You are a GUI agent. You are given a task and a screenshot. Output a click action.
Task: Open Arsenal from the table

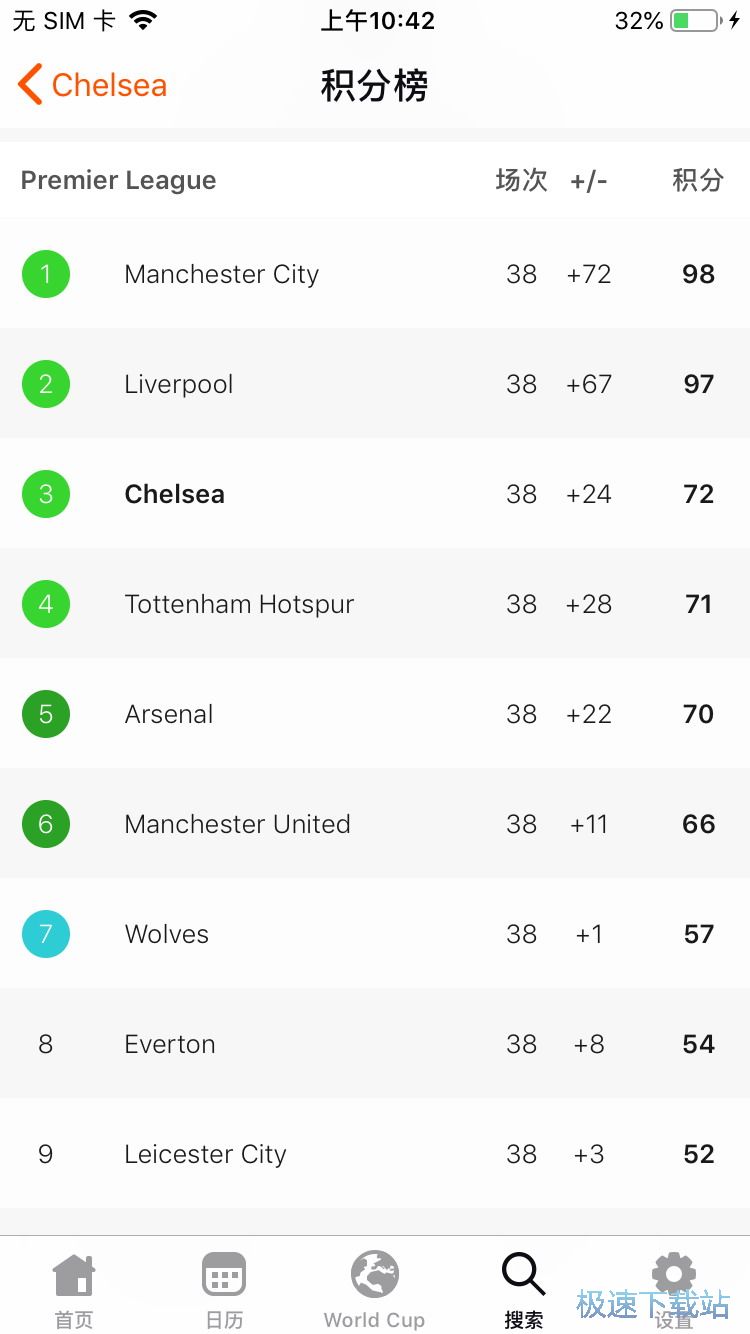[x=375, y=714]
